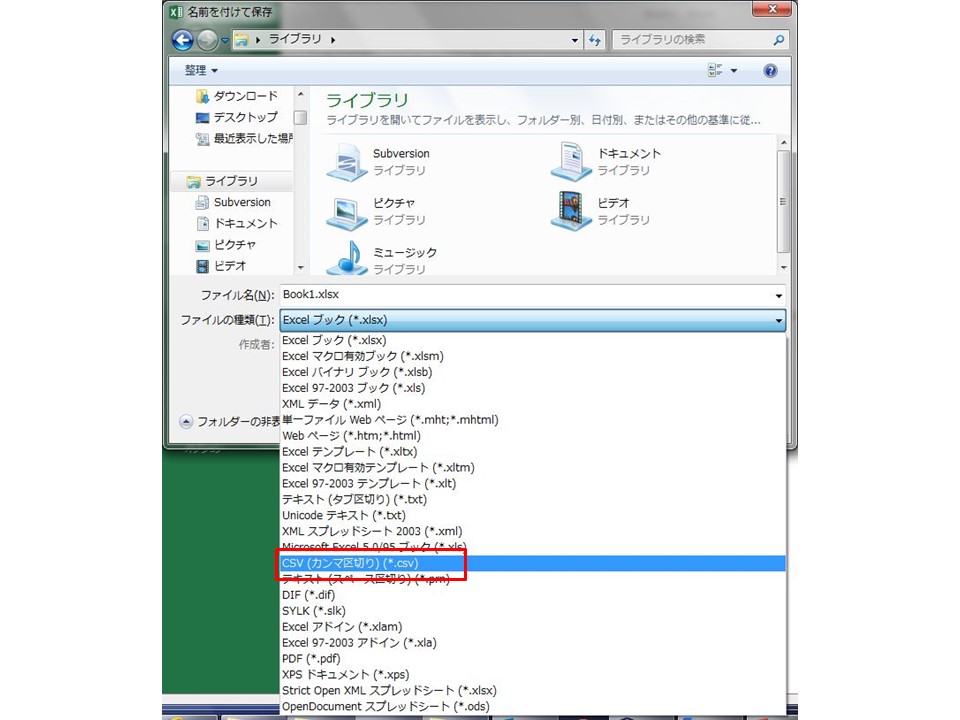Select デスクトップ in the navigation pane

coord(245,117)
